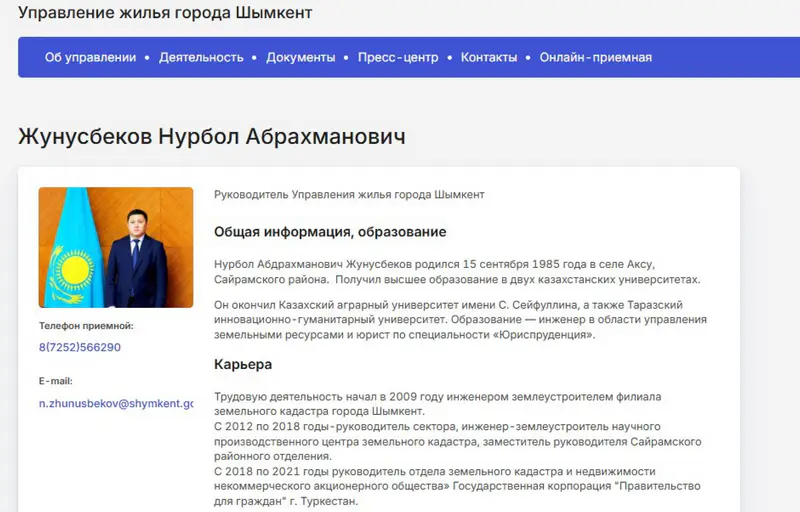Screen dimensions: 800x512
Task: Navigate to the Контакты page
Action: (x=489, y=57)
